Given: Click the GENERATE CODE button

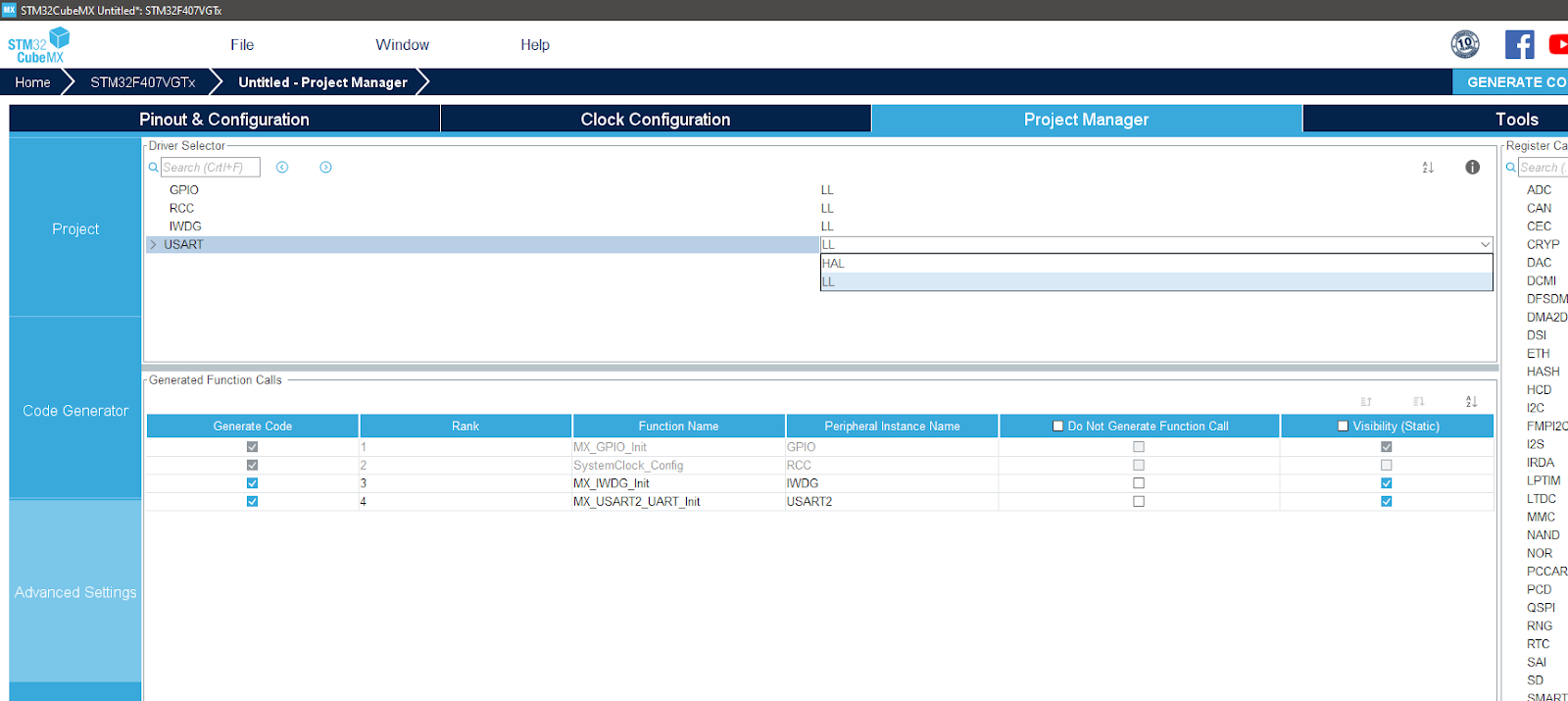Looking at the screenshot, I should (1510, 82).
